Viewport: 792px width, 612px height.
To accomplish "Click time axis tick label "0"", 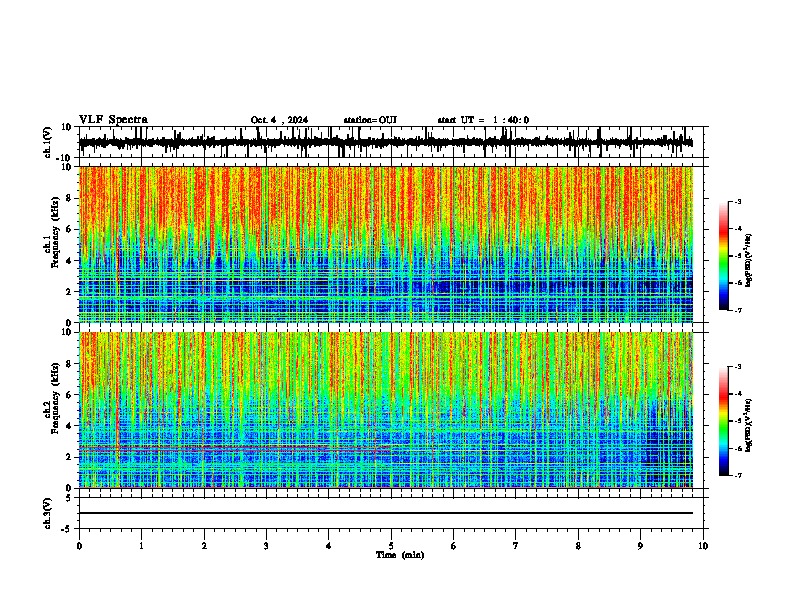I will tap(79, 546).
